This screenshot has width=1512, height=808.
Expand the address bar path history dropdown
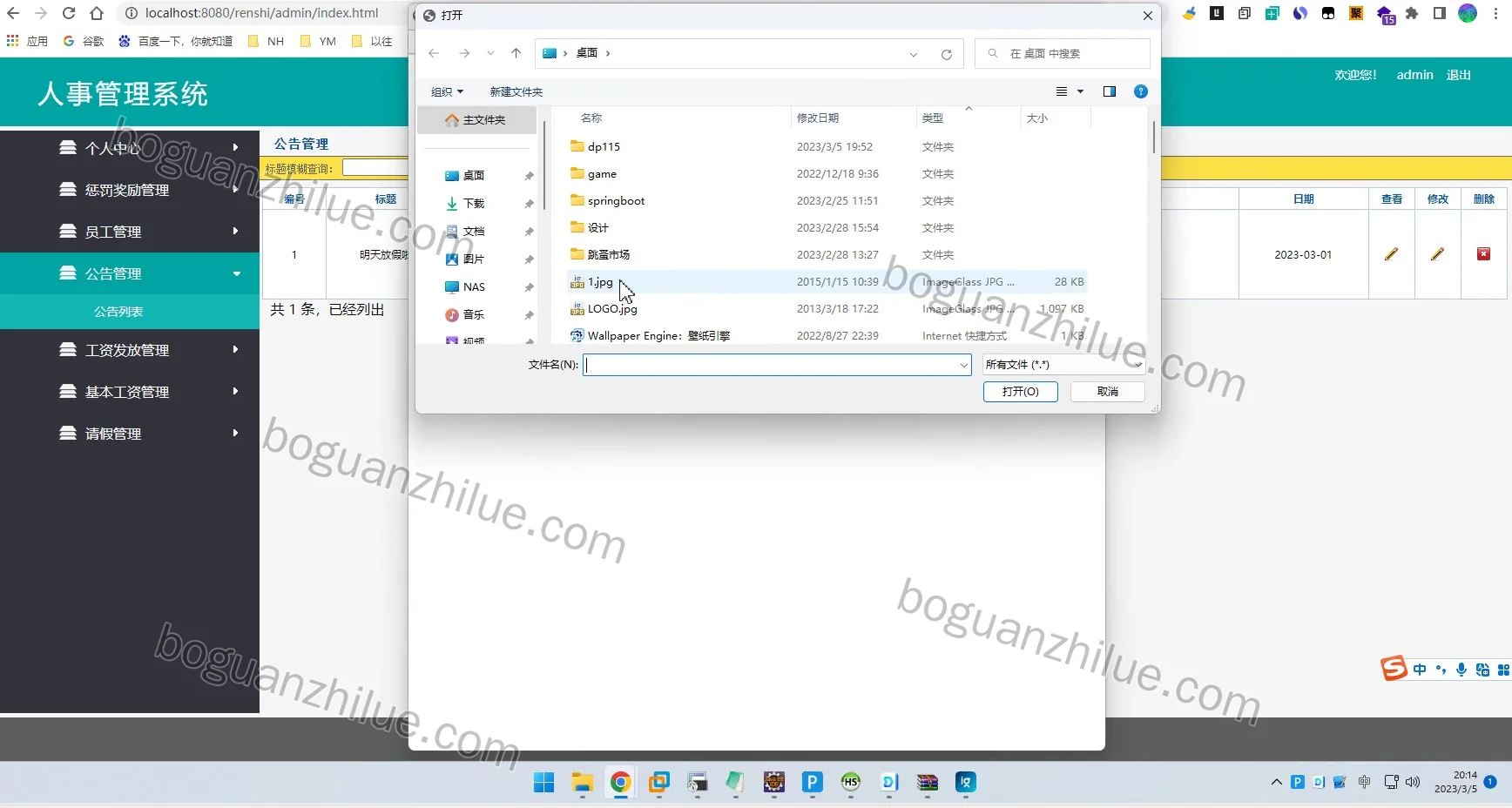click(x=913, y=54)
